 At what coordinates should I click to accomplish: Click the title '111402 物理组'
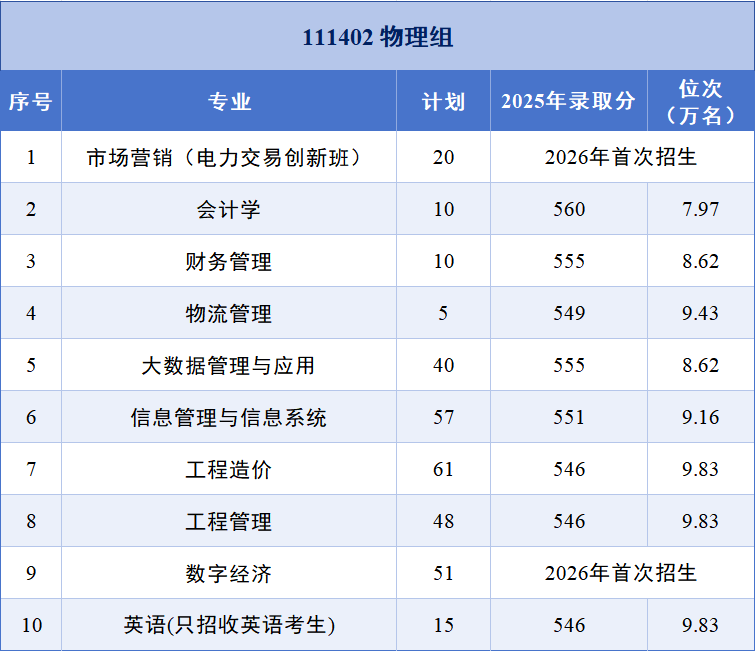point(378,37)
